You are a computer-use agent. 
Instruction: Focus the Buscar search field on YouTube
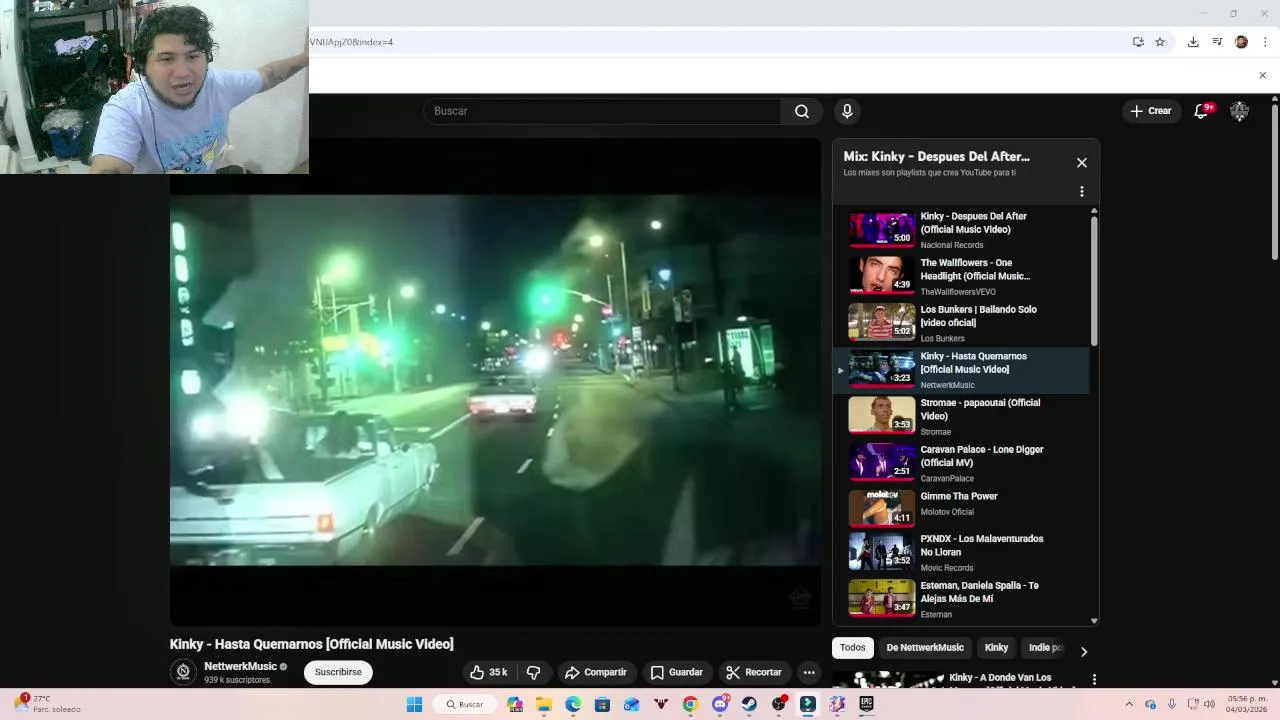point(602,111)
